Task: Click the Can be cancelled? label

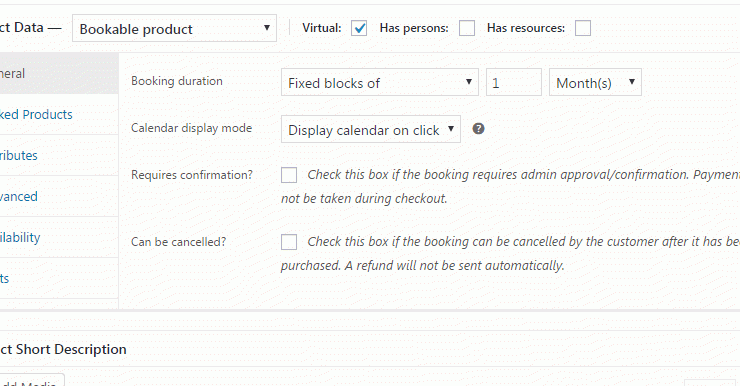Action: pyautogui.click(x=178, y=242)
